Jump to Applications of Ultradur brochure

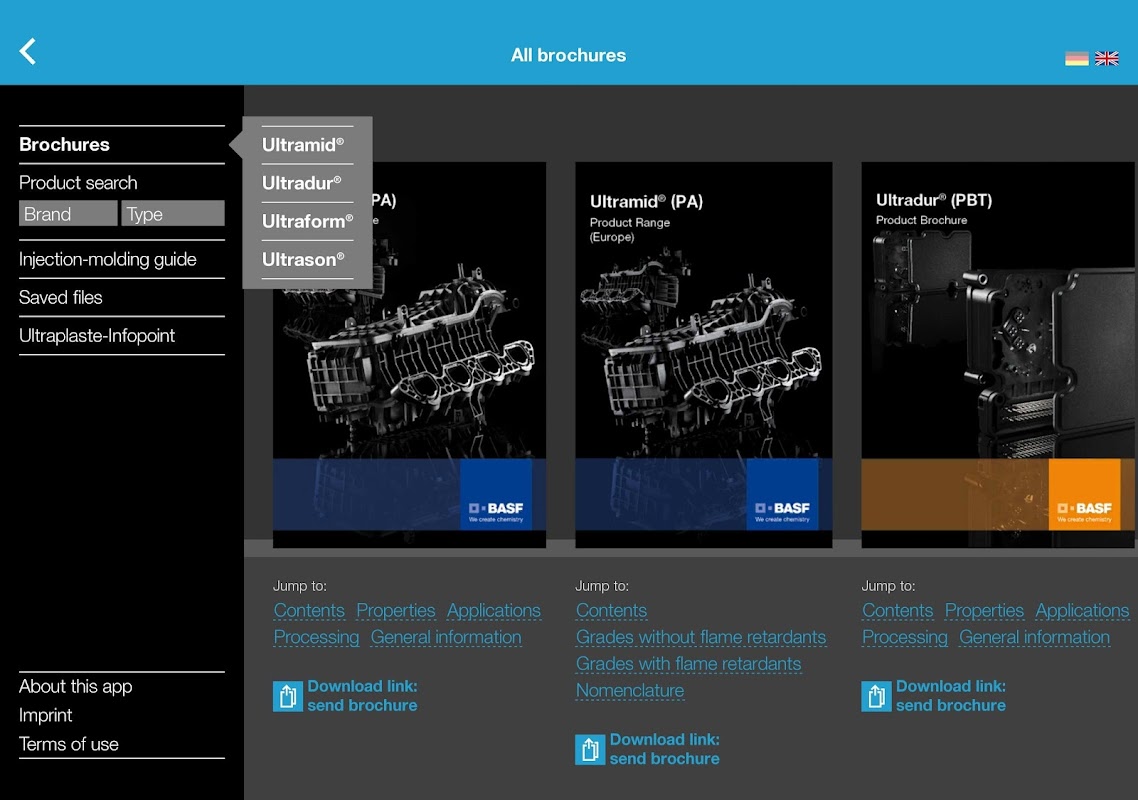[x=1082, y=611]
